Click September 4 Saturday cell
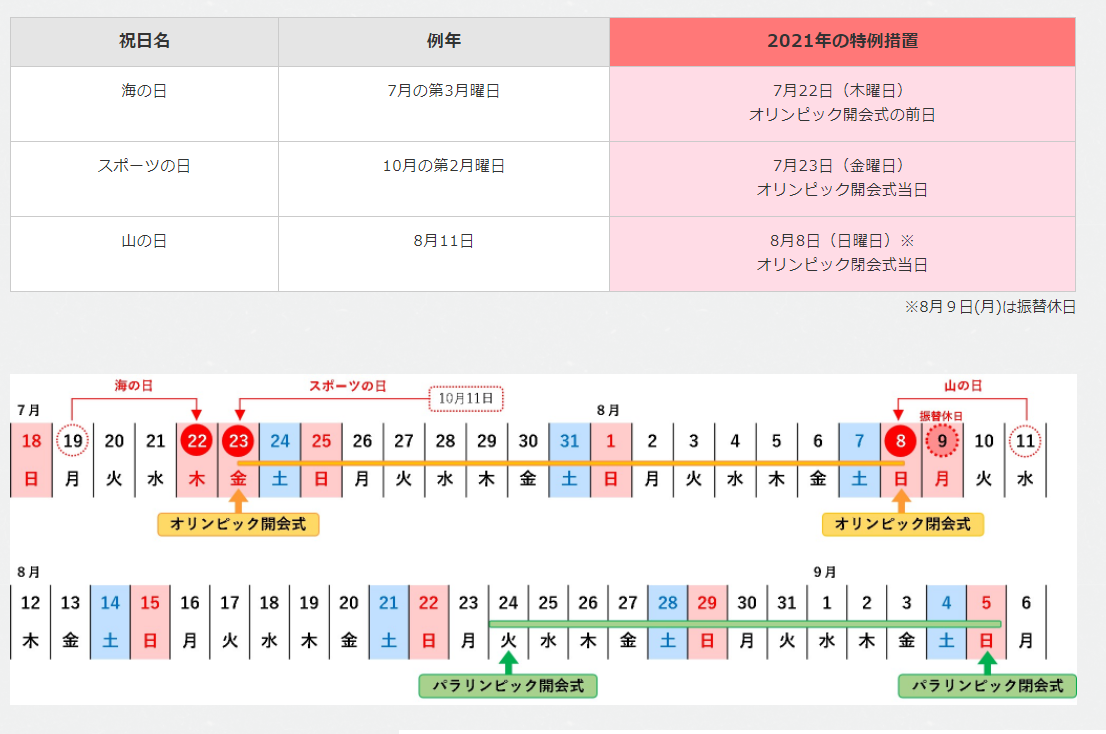 click(x=947, y=622)
